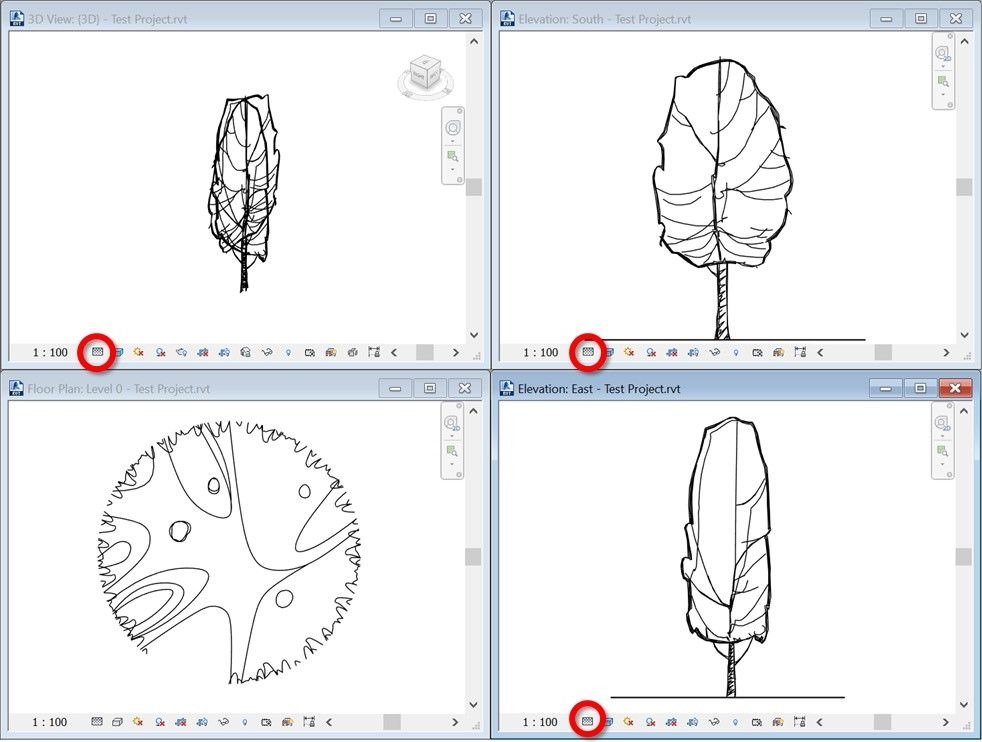The width and height of the screenshot is (982, 742).
Task: Toggle Shadows in the Floor Plan window
Action: pos(160,721)
